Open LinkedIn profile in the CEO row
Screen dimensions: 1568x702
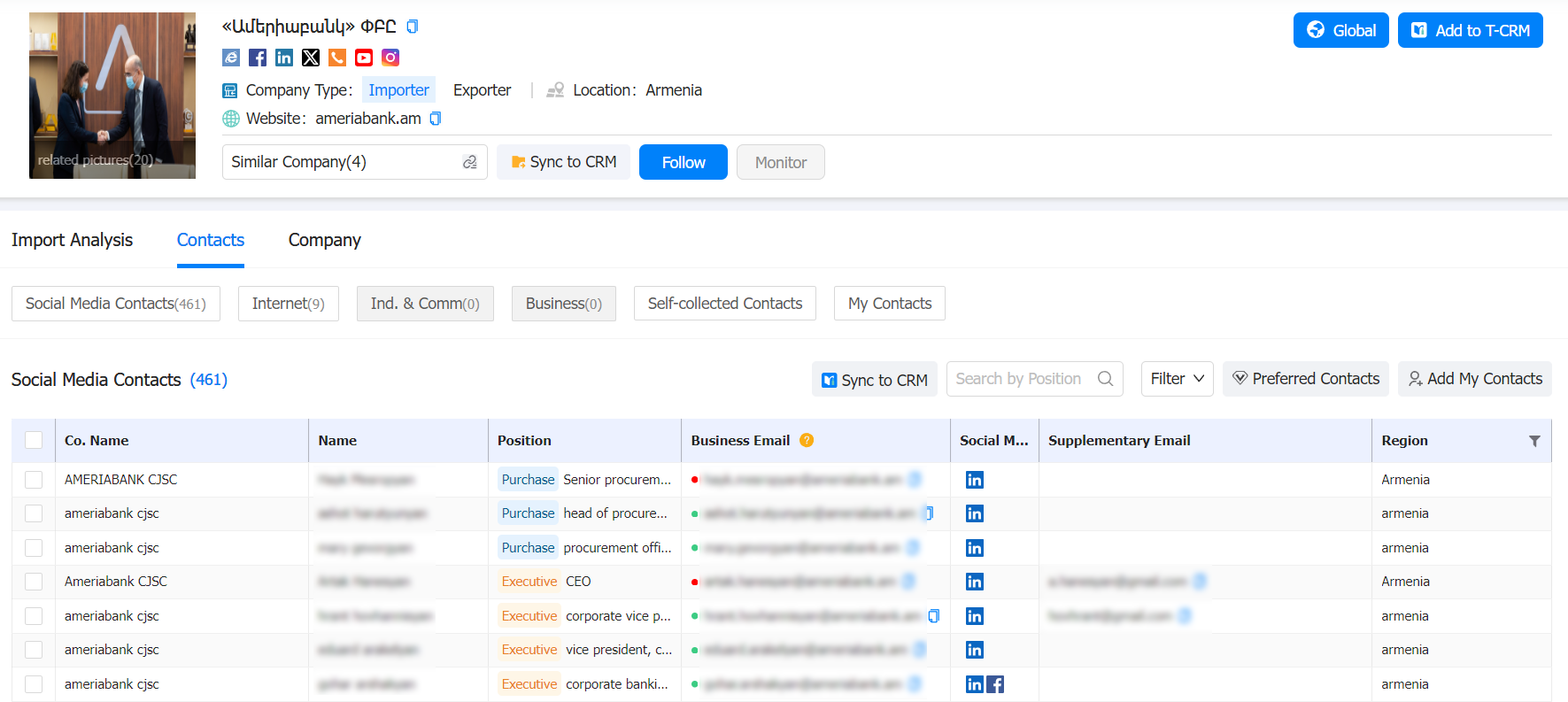975,582
